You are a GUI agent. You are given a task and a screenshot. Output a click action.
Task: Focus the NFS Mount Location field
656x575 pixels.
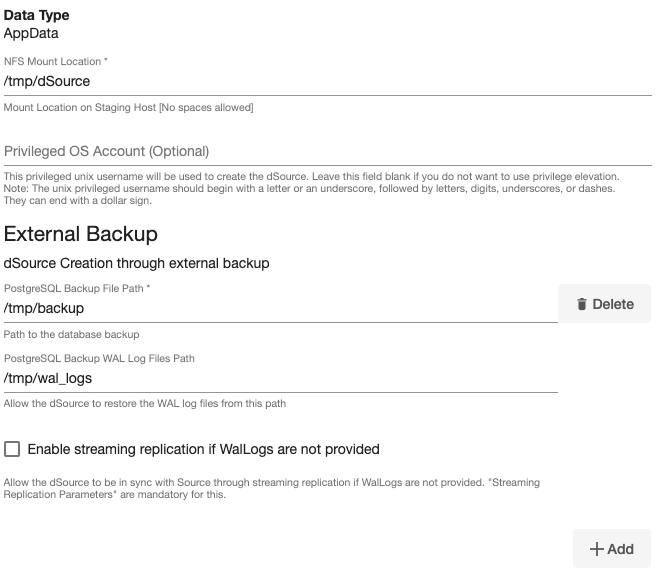click(327, 81)
